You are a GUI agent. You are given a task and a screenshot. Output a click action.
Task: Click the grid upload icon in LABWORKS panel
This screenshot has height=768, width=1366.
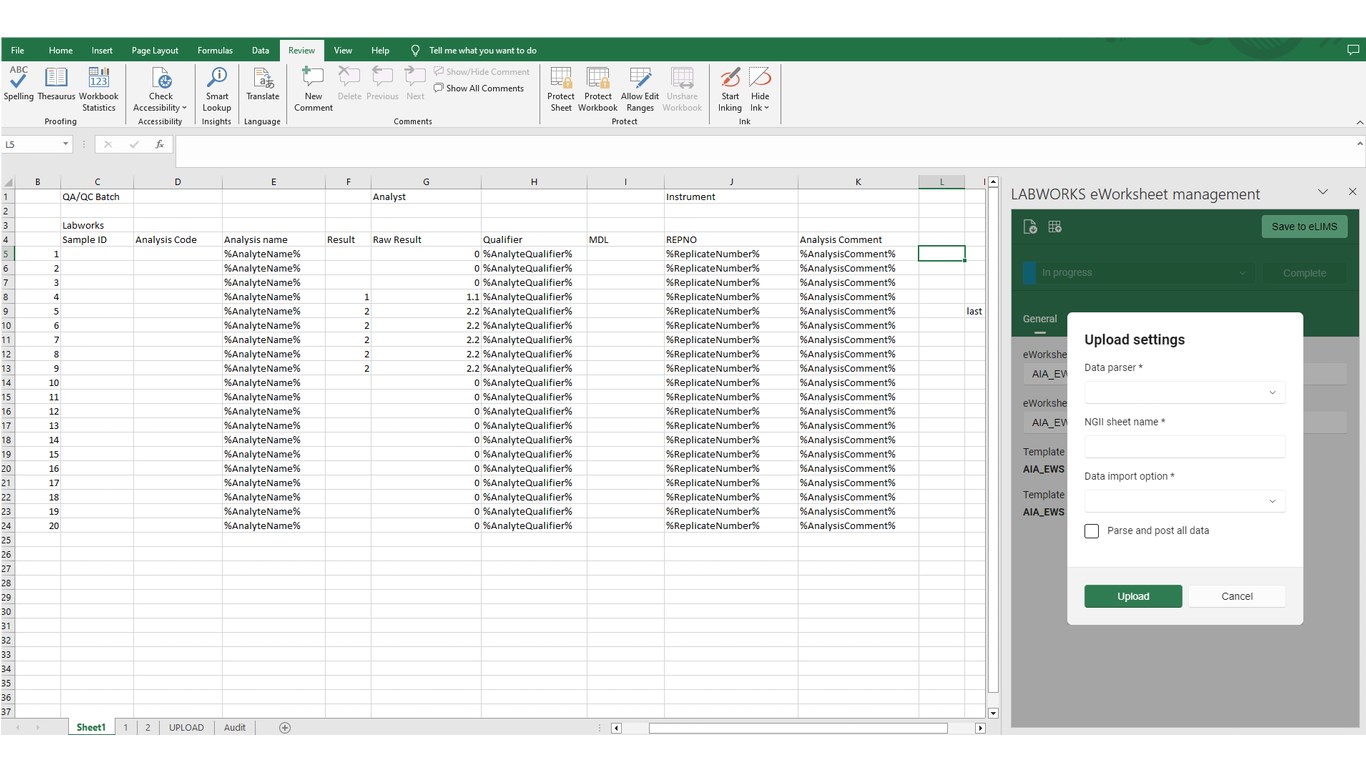pyautogui.click(x=1055, y=227)
